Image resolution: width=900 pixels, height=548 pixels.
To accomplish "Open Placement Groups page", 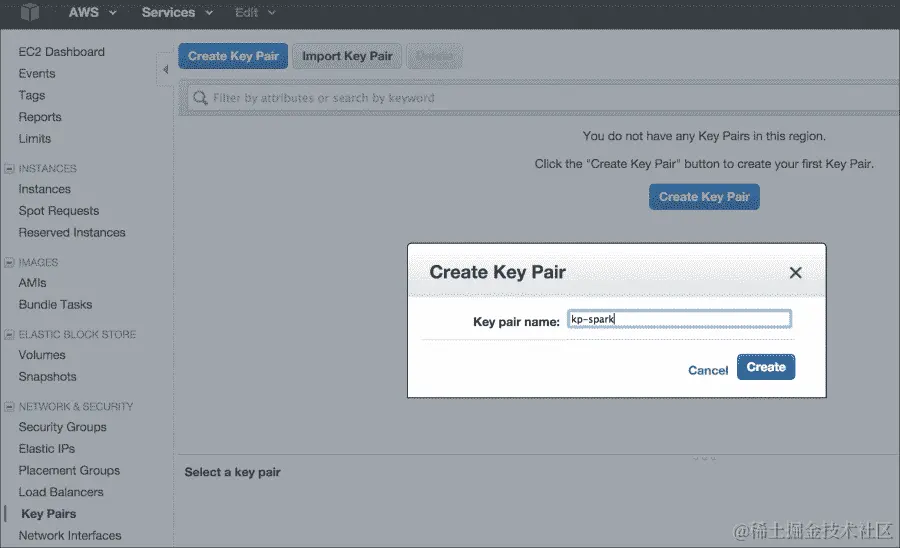I will point(69,471).
